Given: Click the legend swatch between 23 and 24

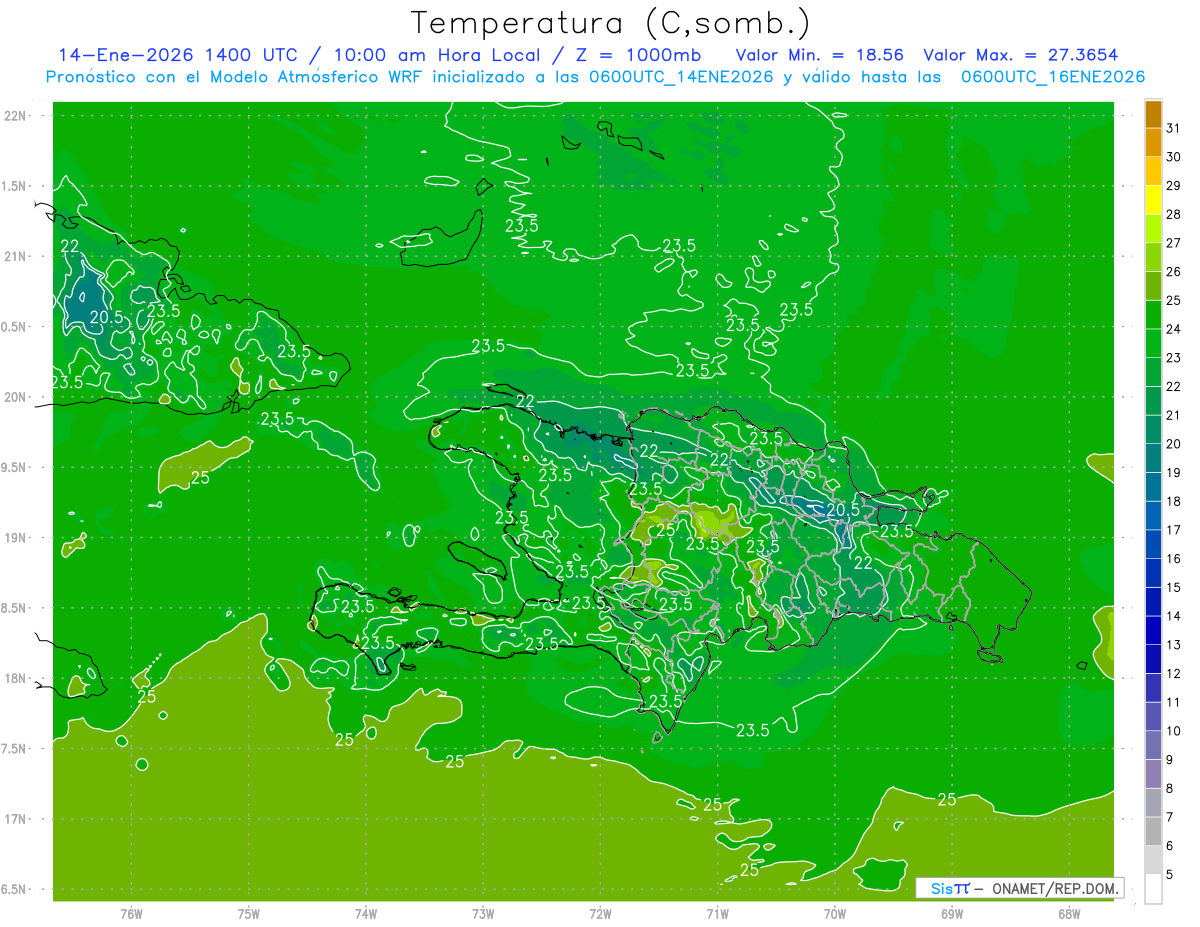Looking at the screenshot, I should [1153, 344].
